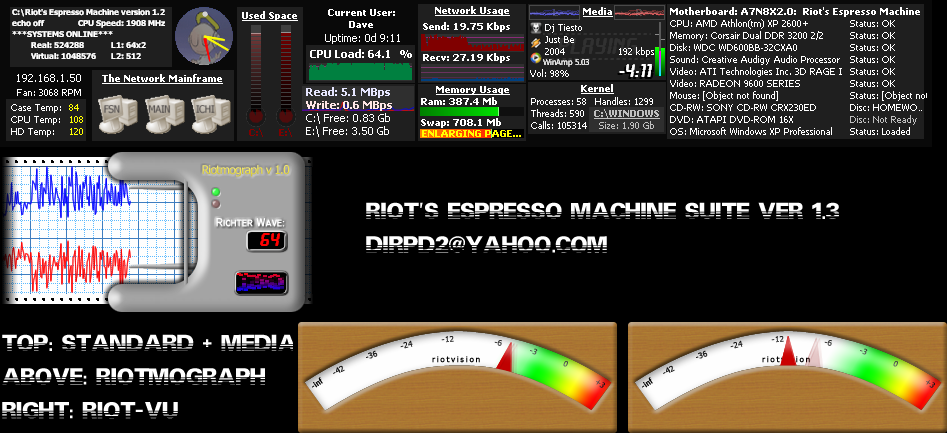Click the analog clock with yellow hands
The width and height of the screenshot is (947, 433).
pyautogui.click(x=204, y=36)
